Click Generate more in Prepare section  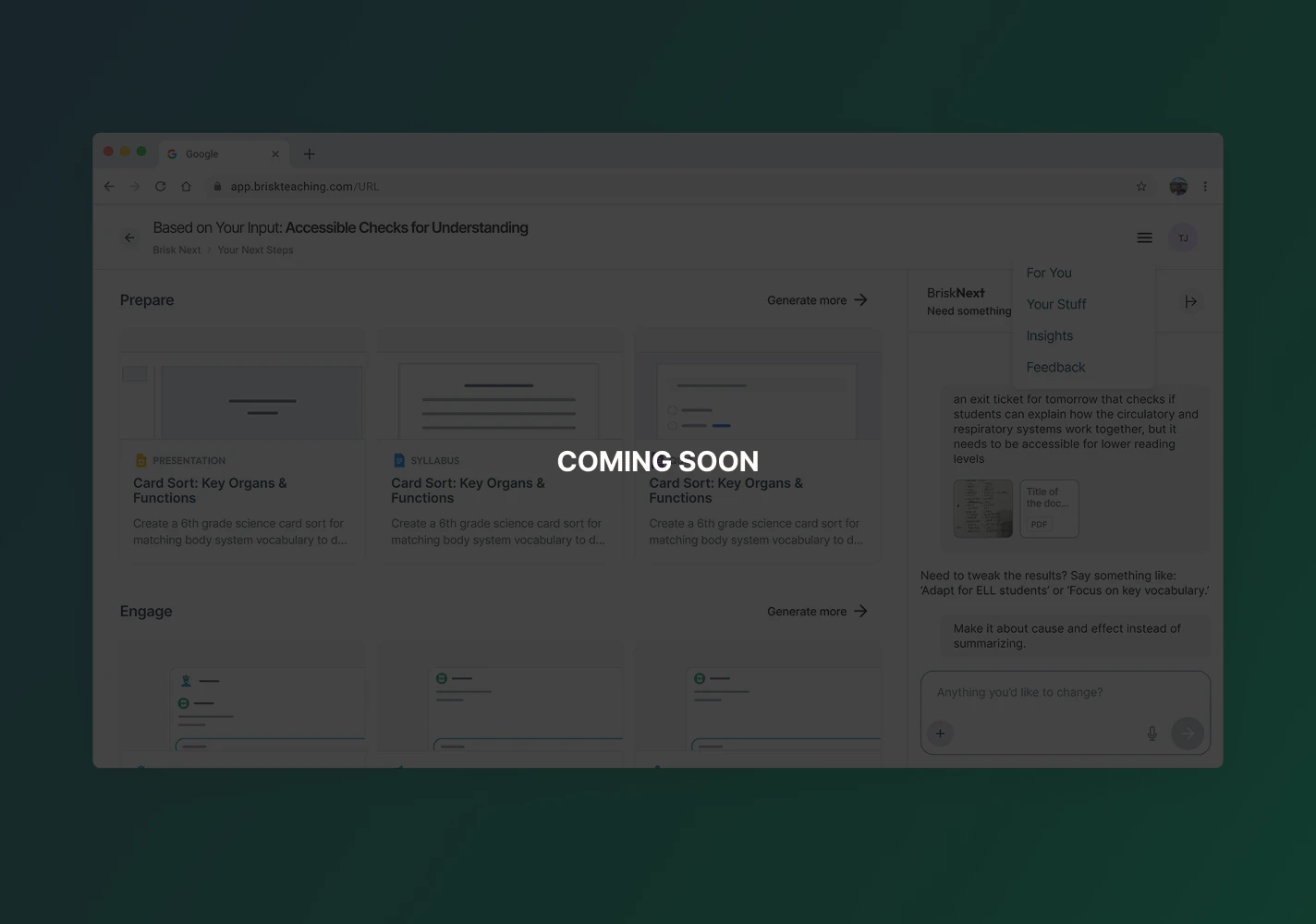(x=817, y=300)
